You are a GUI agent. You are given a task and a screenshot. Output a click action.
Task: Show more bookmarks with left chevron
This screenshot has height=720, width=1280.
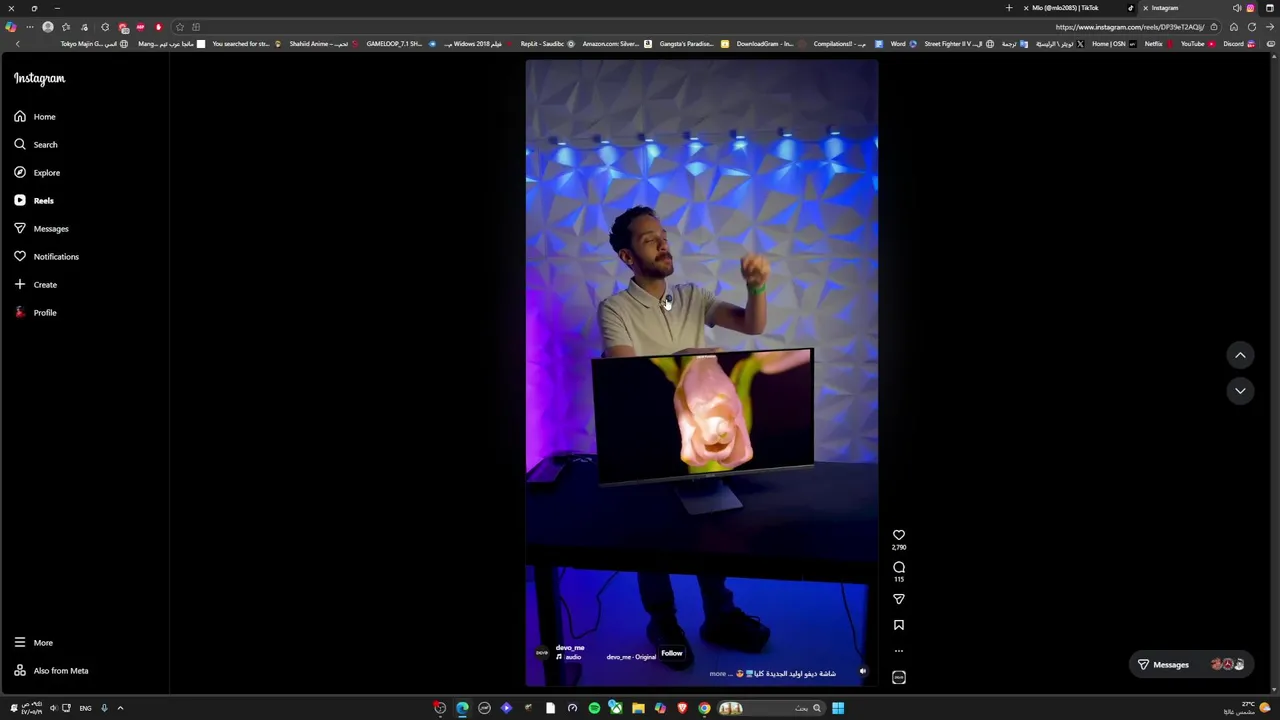(17, 44)
